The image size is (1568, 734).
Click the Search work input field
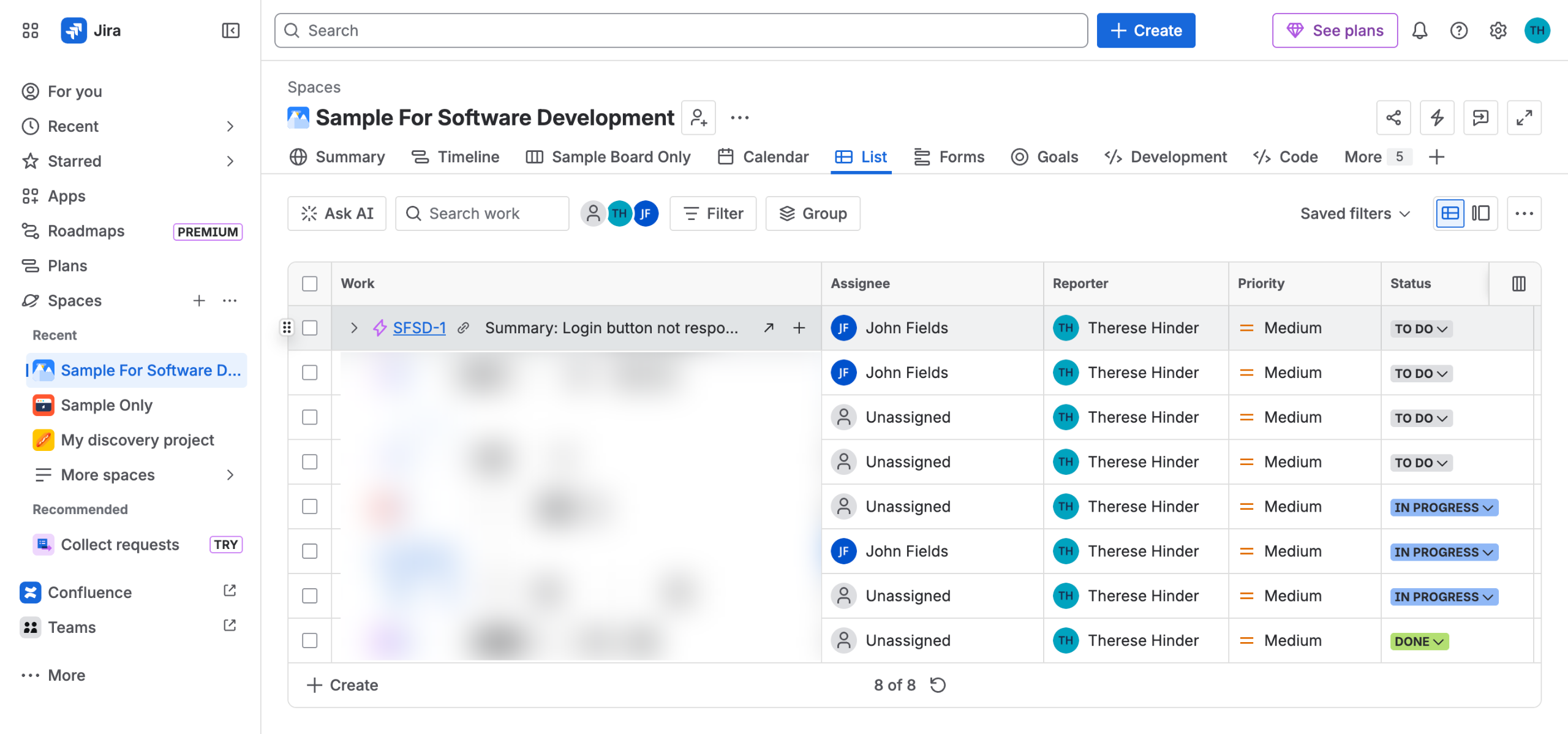(482, 214)
